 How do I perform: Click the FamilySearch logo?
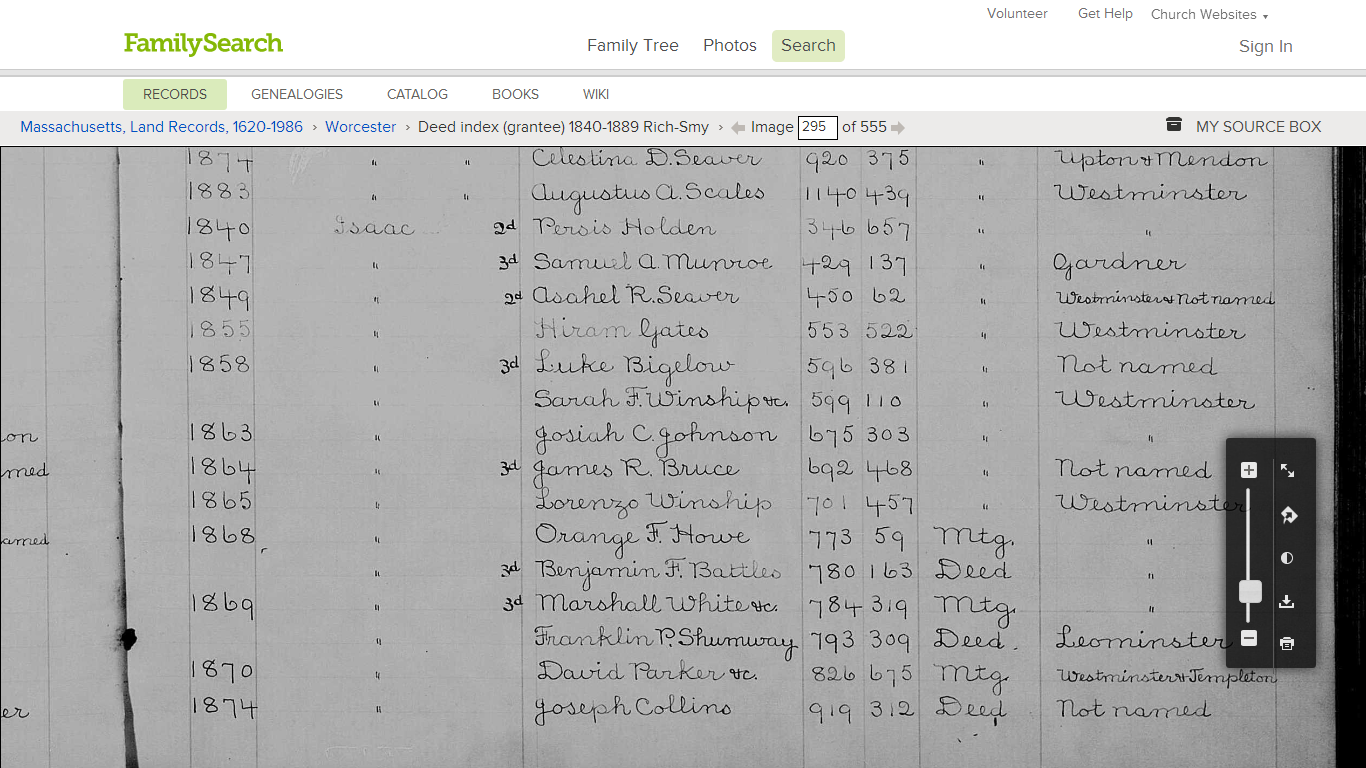click(x=203, y=44)
